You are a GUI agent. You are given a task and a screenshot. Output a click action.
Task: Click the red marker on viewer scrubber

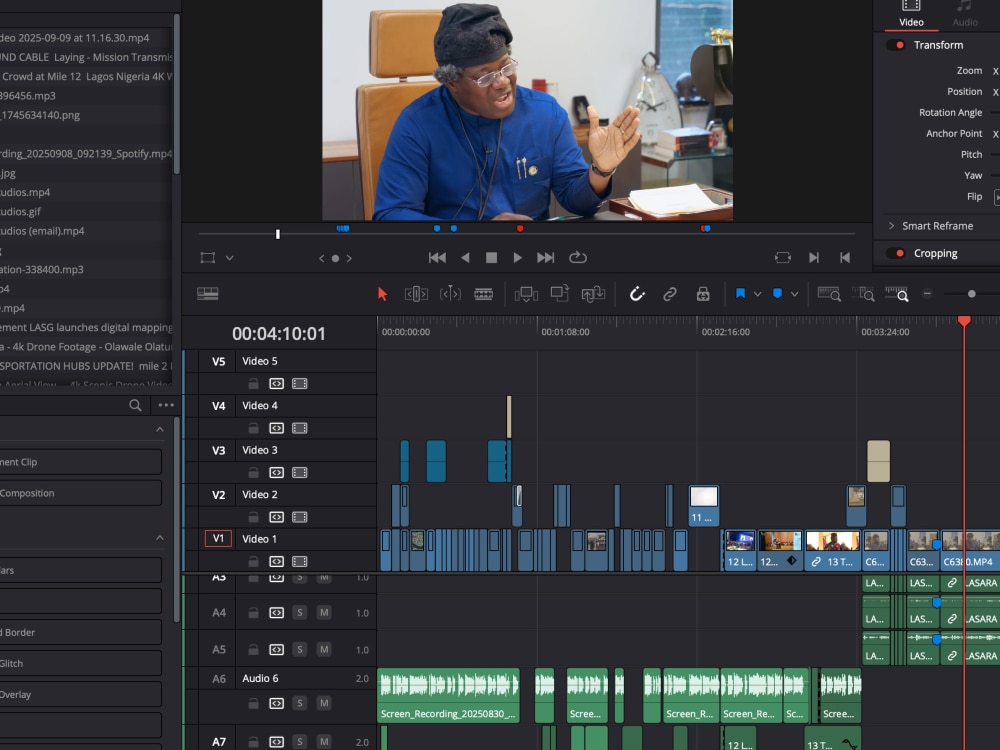520,228
